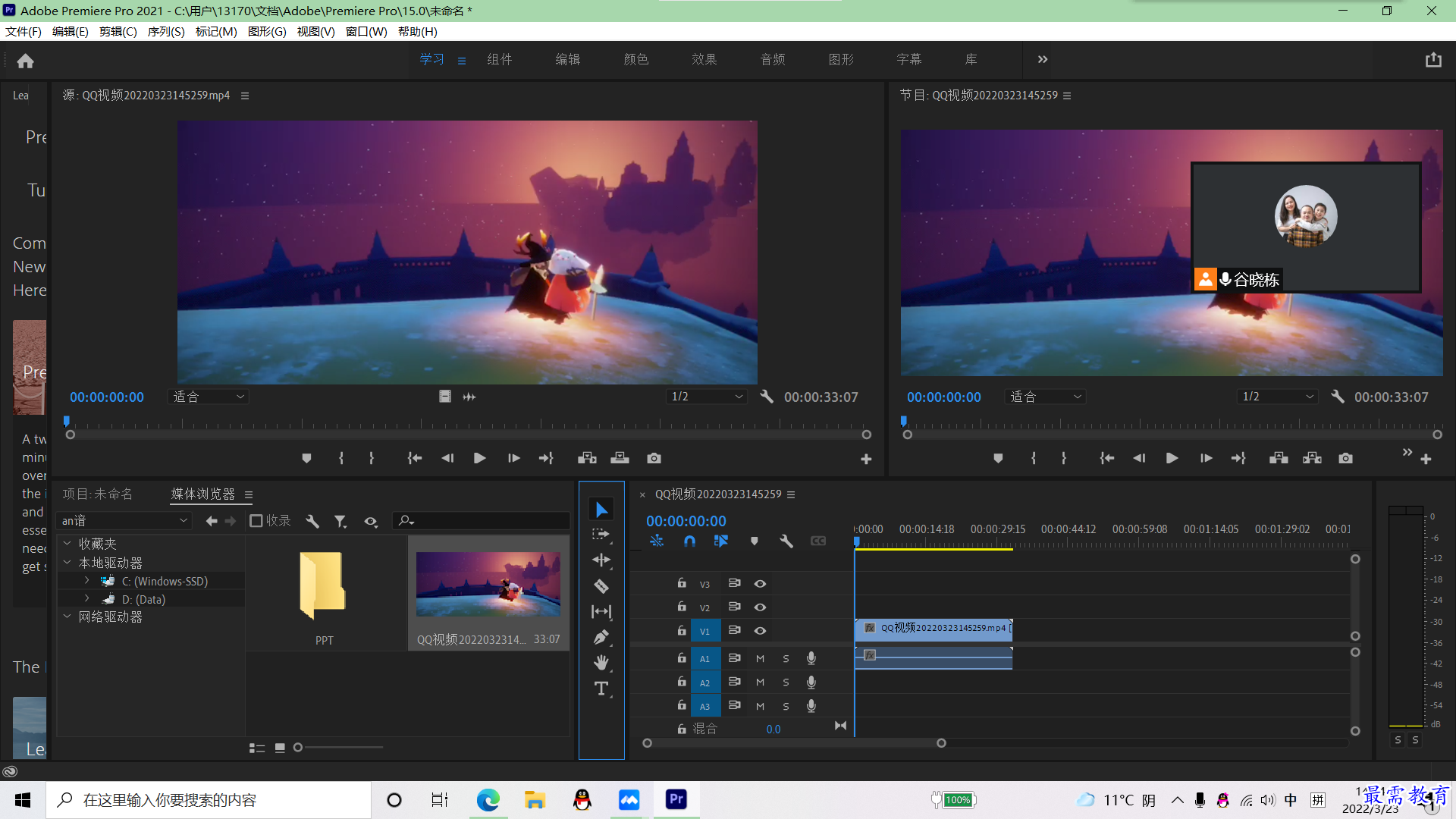Select the Track Select Forward tool
Image resolution: width=1456 pixels, height=819 pixels.
(x=601, y=535)
